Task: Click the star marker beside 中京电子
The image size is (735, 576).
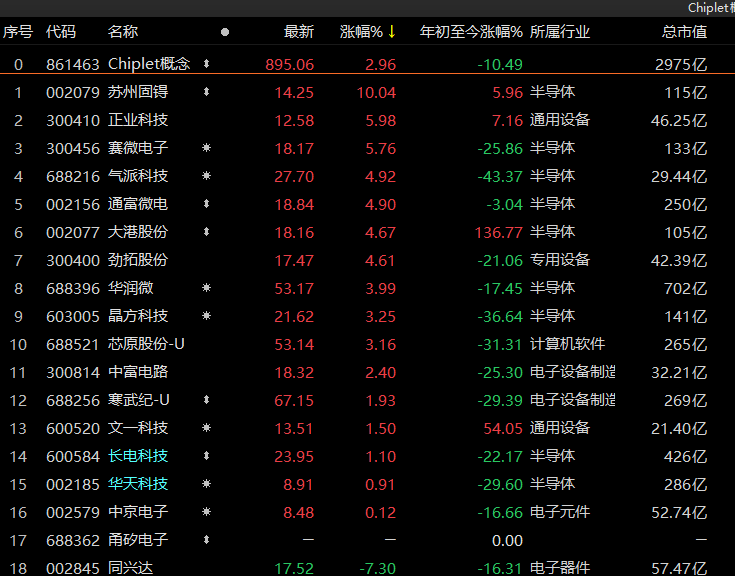Action: pos(206,512)
